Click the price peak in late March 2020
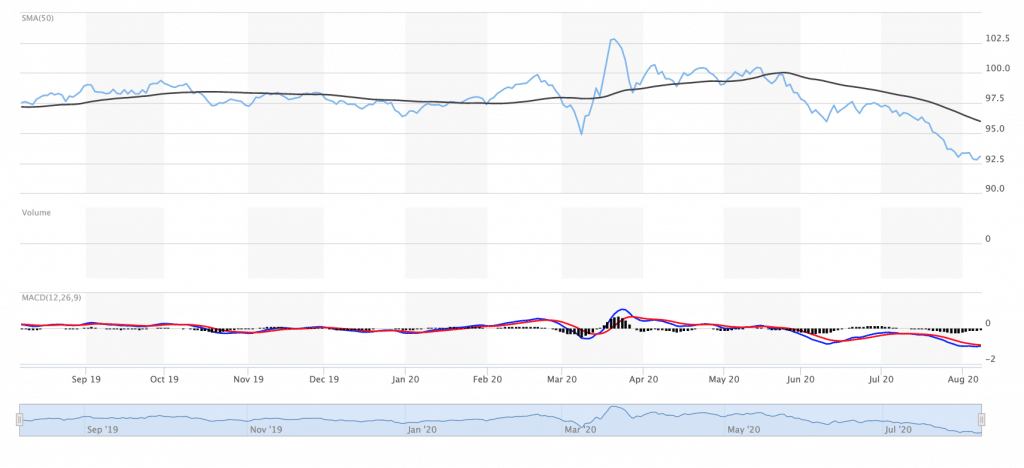The width and height of the screenshot is (1024, 468). [613, 40]
